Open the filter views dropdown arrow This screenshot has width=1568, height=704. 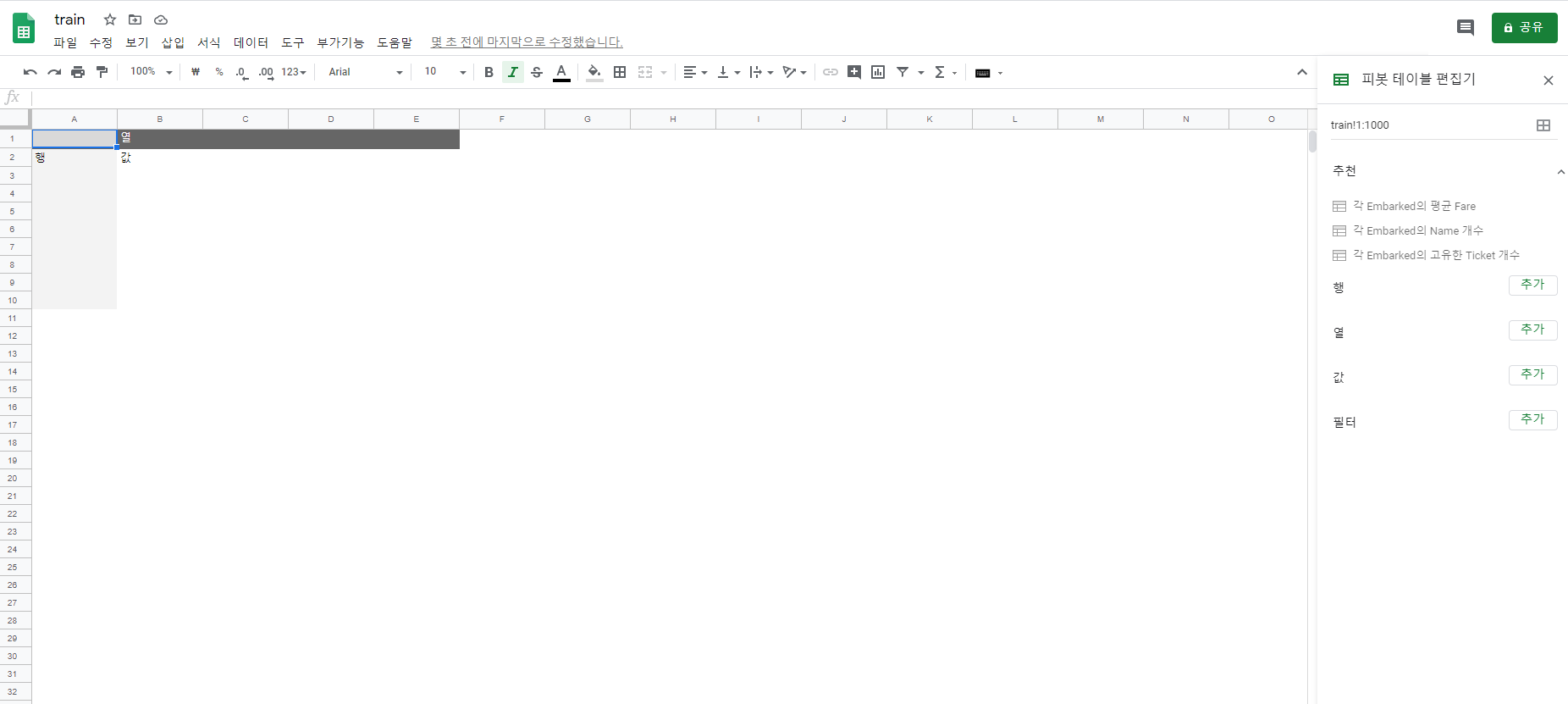pos(921,73)
